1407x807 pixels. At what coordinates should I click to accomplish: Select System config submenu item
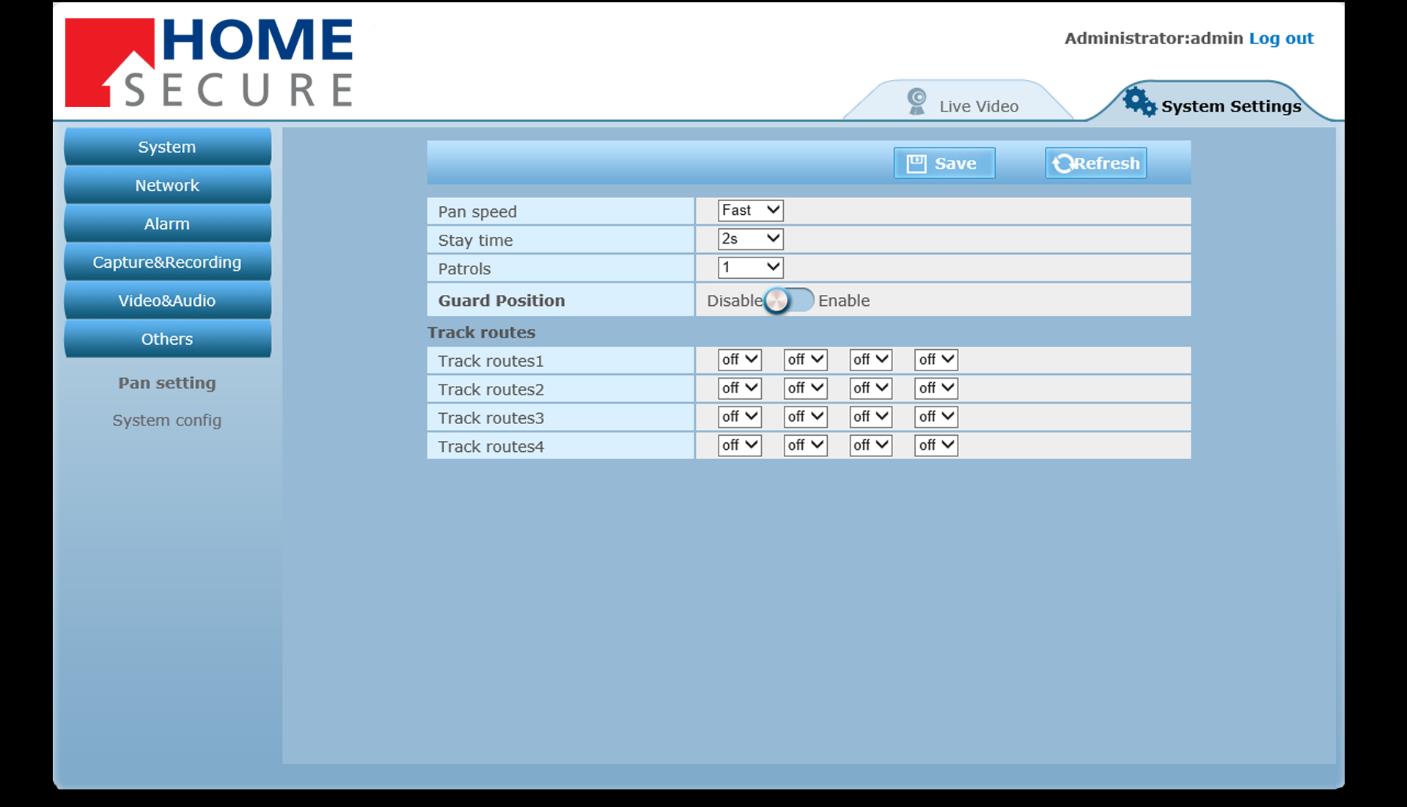point(167,420)
